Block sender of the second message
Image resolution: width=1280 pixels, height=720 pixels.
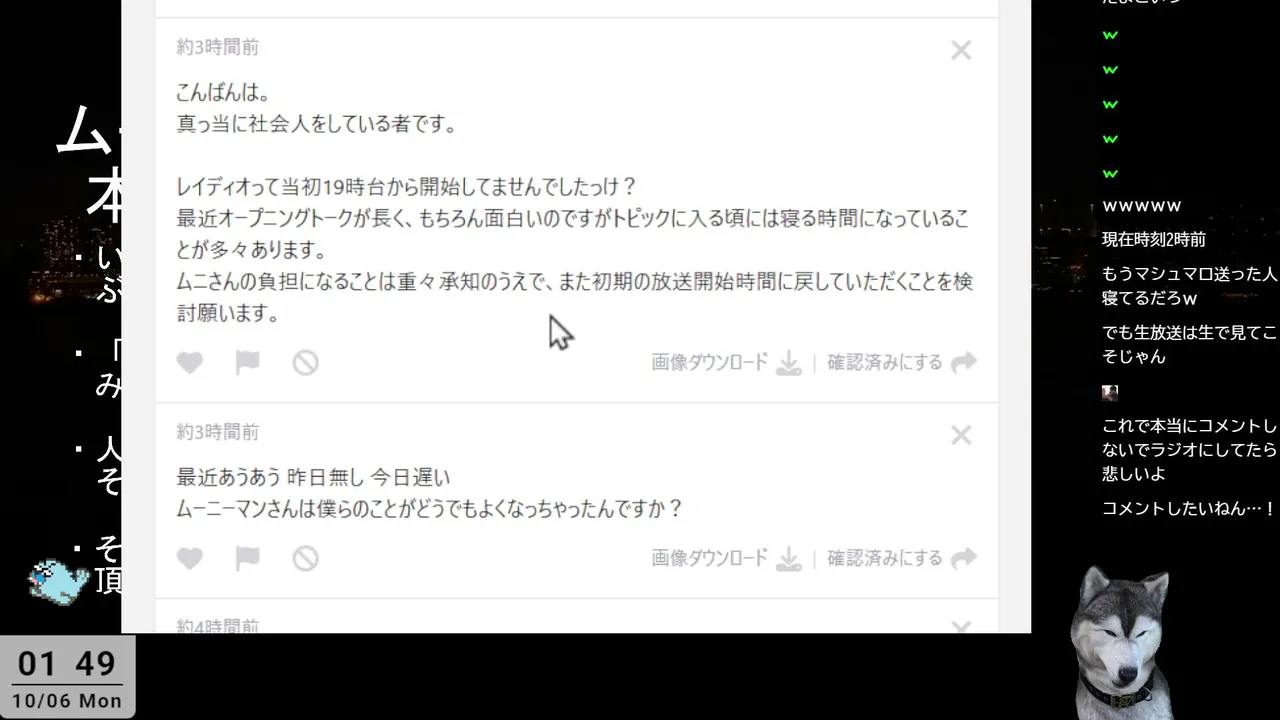[305, 558]
